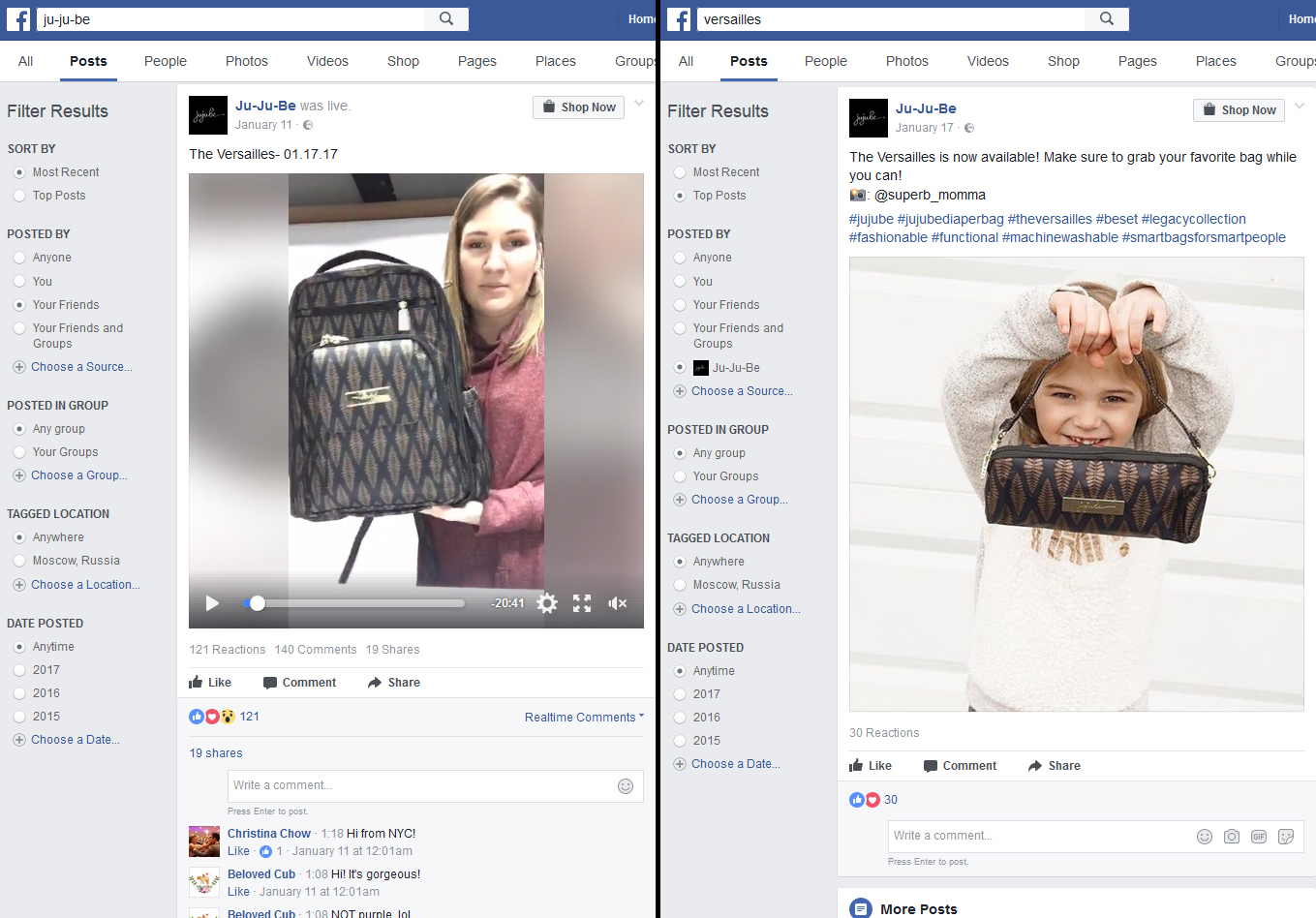Click public globe icon on January 11 post
The width and height of the screenshot is (1316, 918).
coord(308,125)
